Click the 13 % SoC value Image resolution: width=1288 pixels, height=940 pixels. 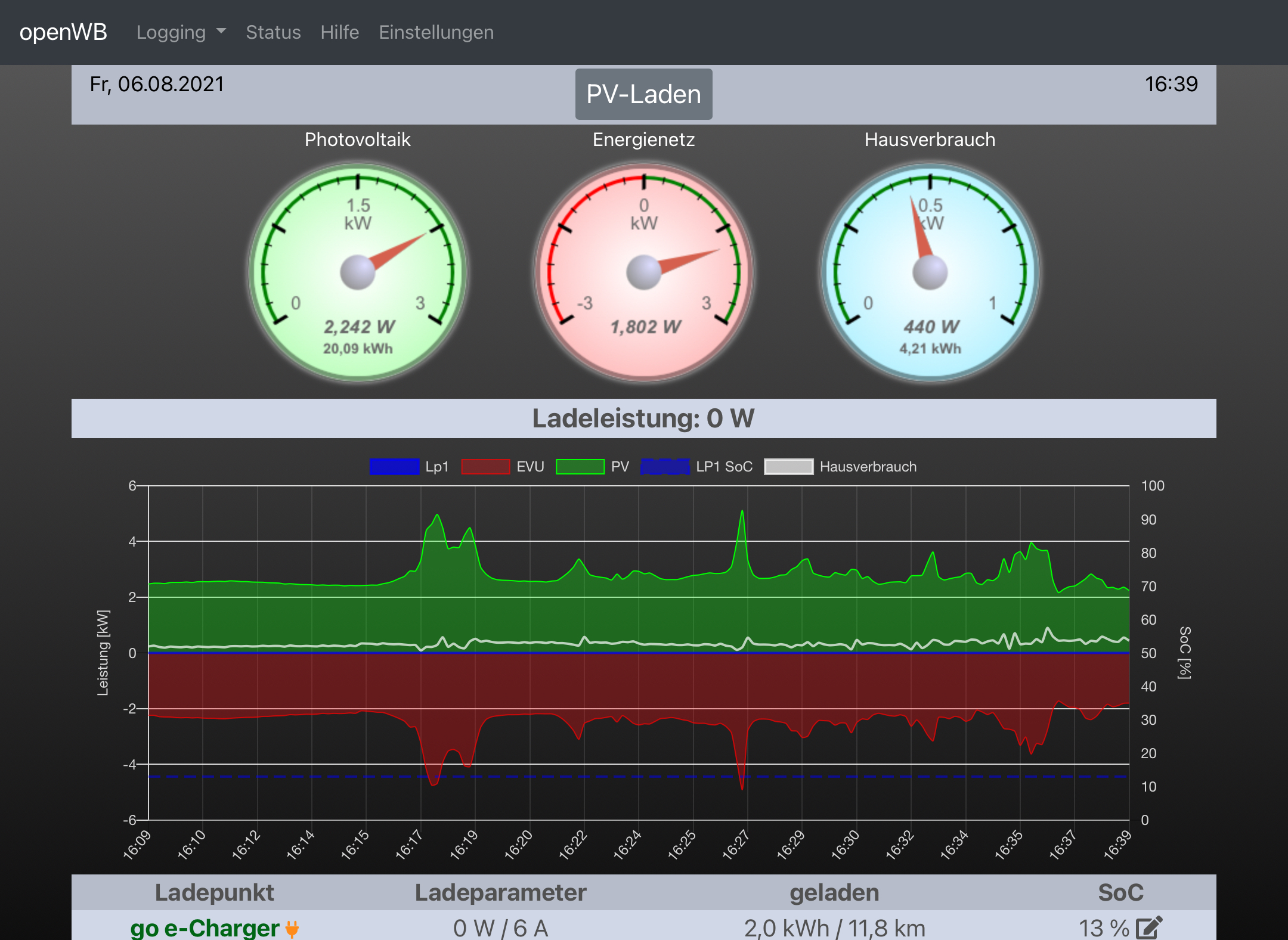[x=1103, y=927]
